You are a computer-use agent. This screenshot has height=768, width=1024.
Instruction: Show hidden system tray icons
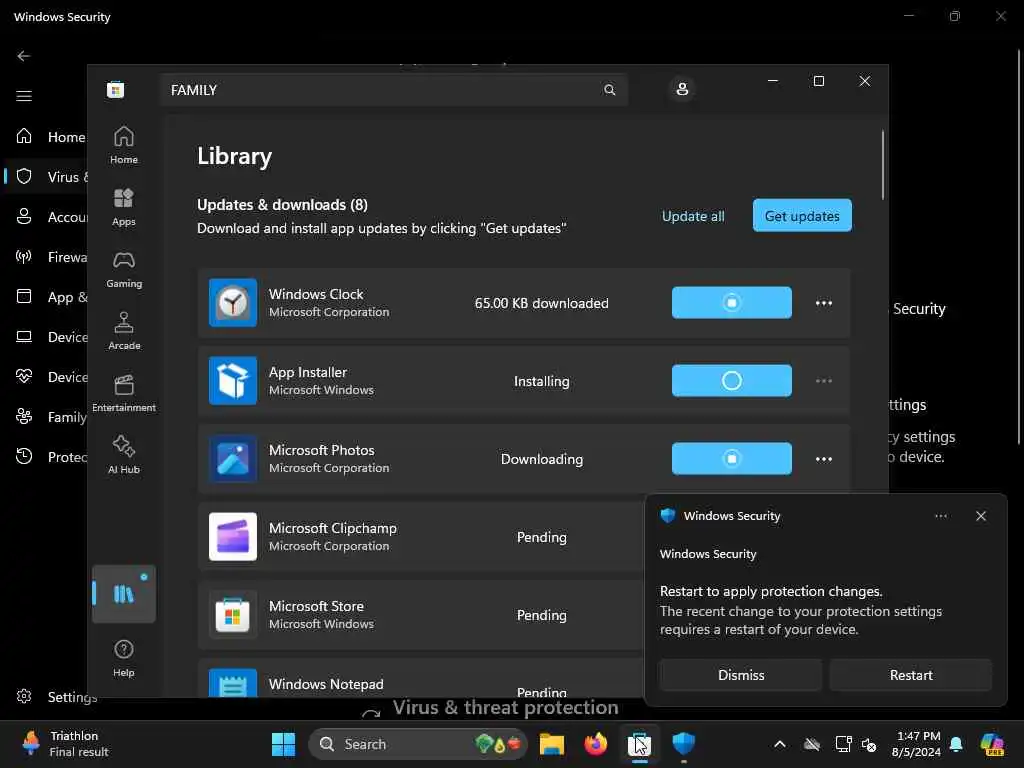pos(780,744)
